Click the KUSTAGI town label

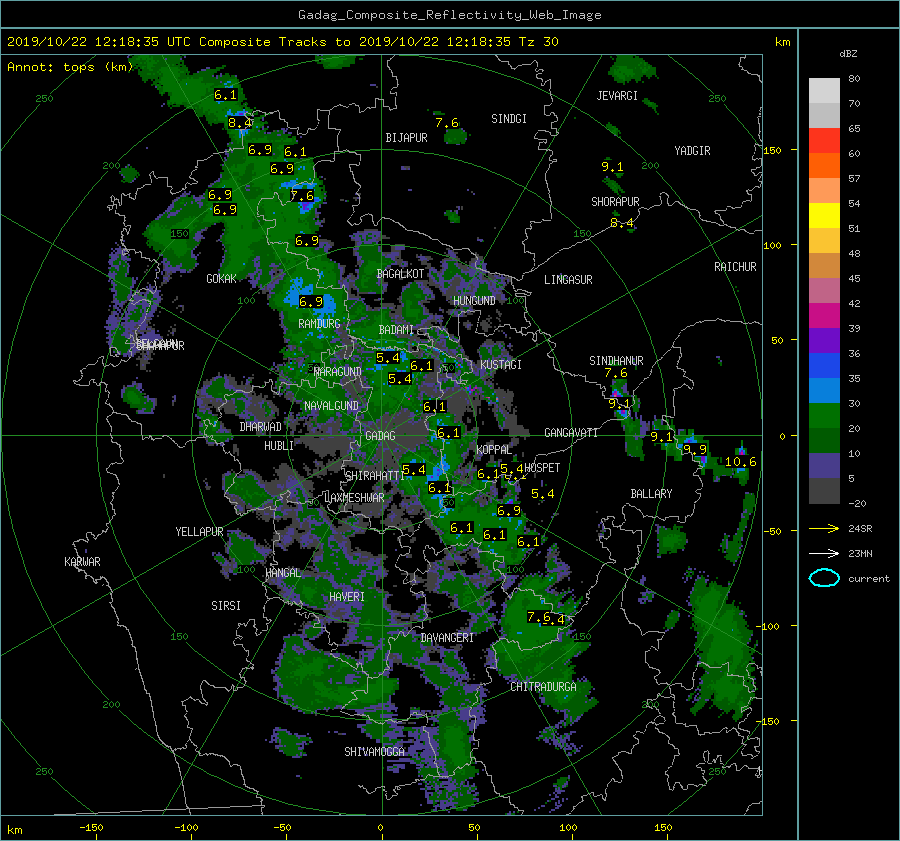[x=501, y=365]
